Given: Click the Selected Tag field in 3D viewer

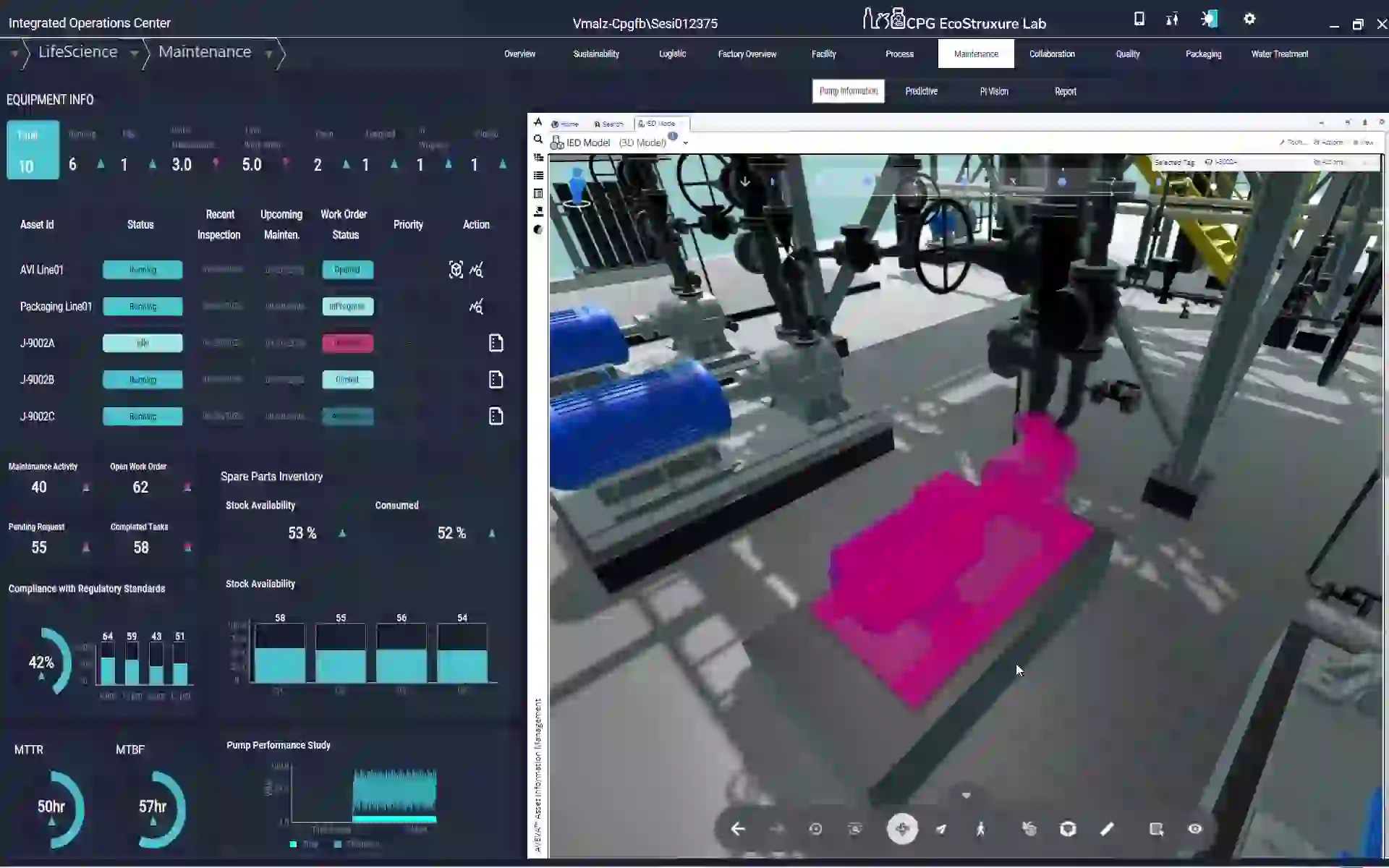Looking at the screenshot, I should coord(1266,162).
